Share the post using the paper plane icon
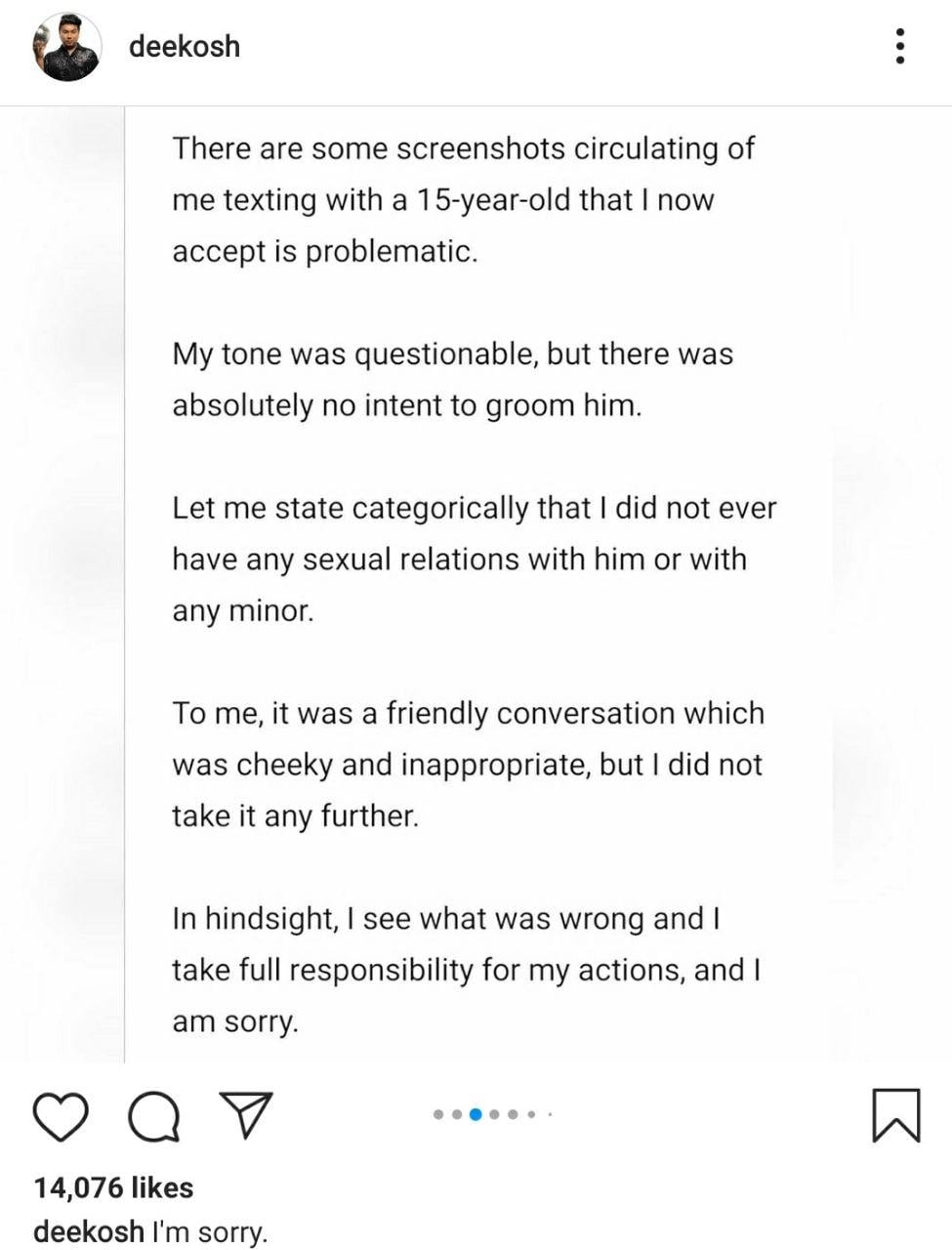952x1250 pixels. 245,1115
